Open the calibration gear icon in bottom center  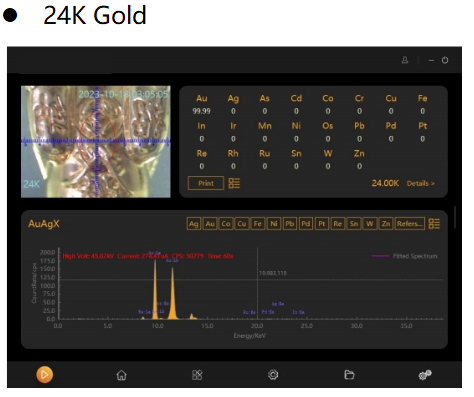pyautogui.click(x=273, y=375)
